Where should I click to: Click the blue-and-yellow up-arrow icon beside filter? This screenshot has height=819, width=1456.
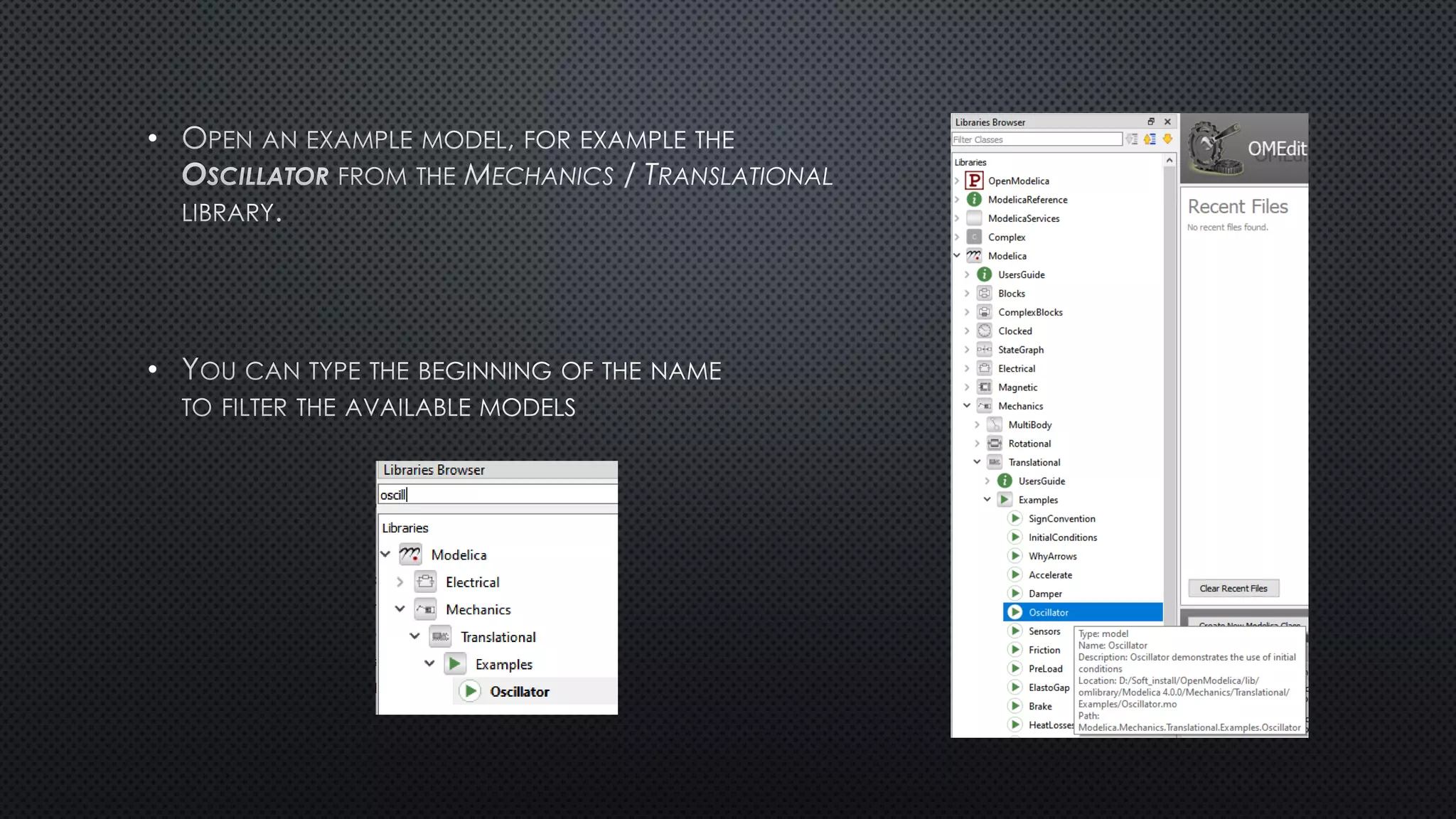pyautogui.click(x=1150, y=139)
